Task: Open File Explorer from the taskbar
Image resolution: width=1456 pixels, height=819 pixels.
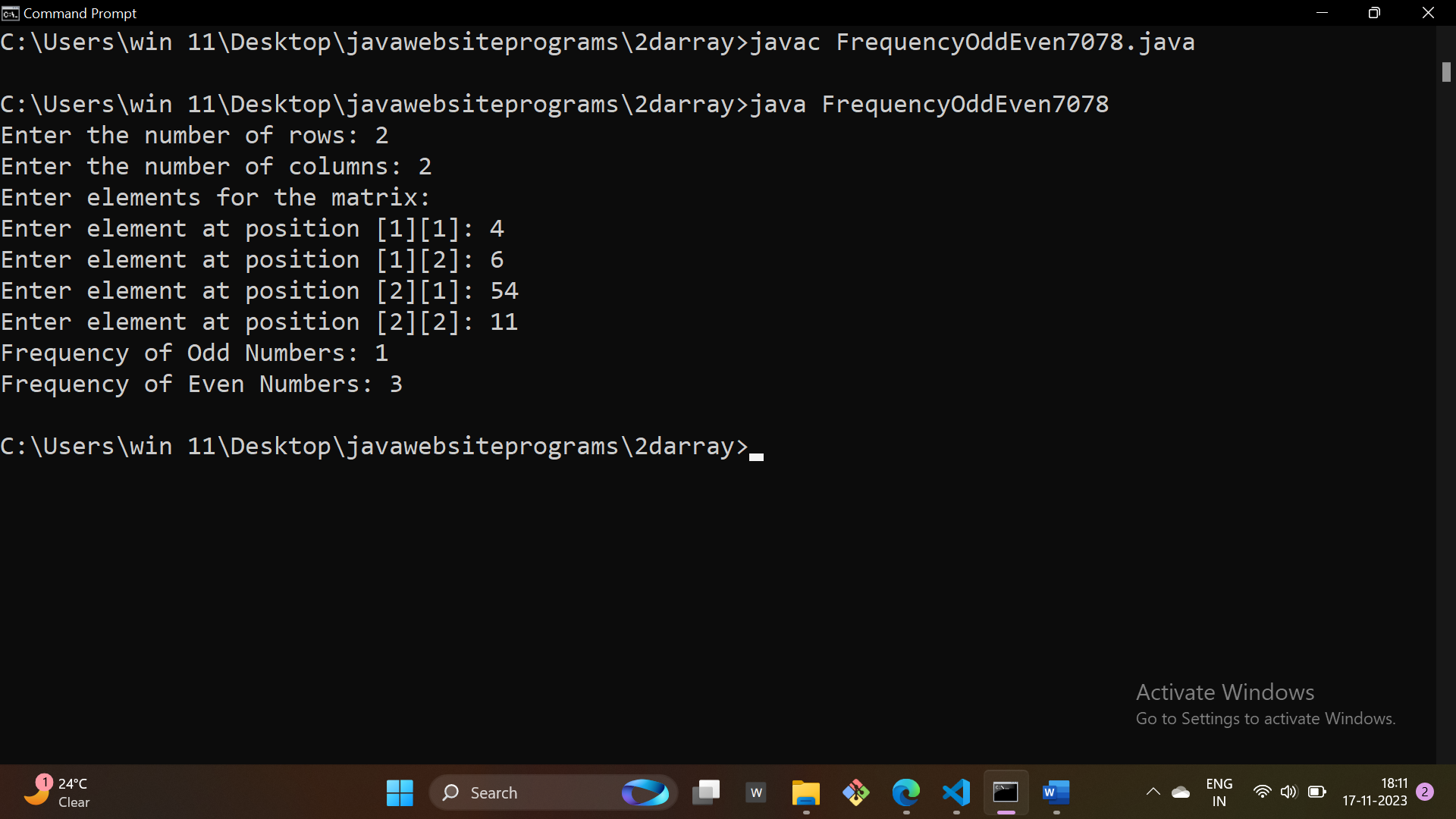Action: pyautogui.click(x=805, y=792)
